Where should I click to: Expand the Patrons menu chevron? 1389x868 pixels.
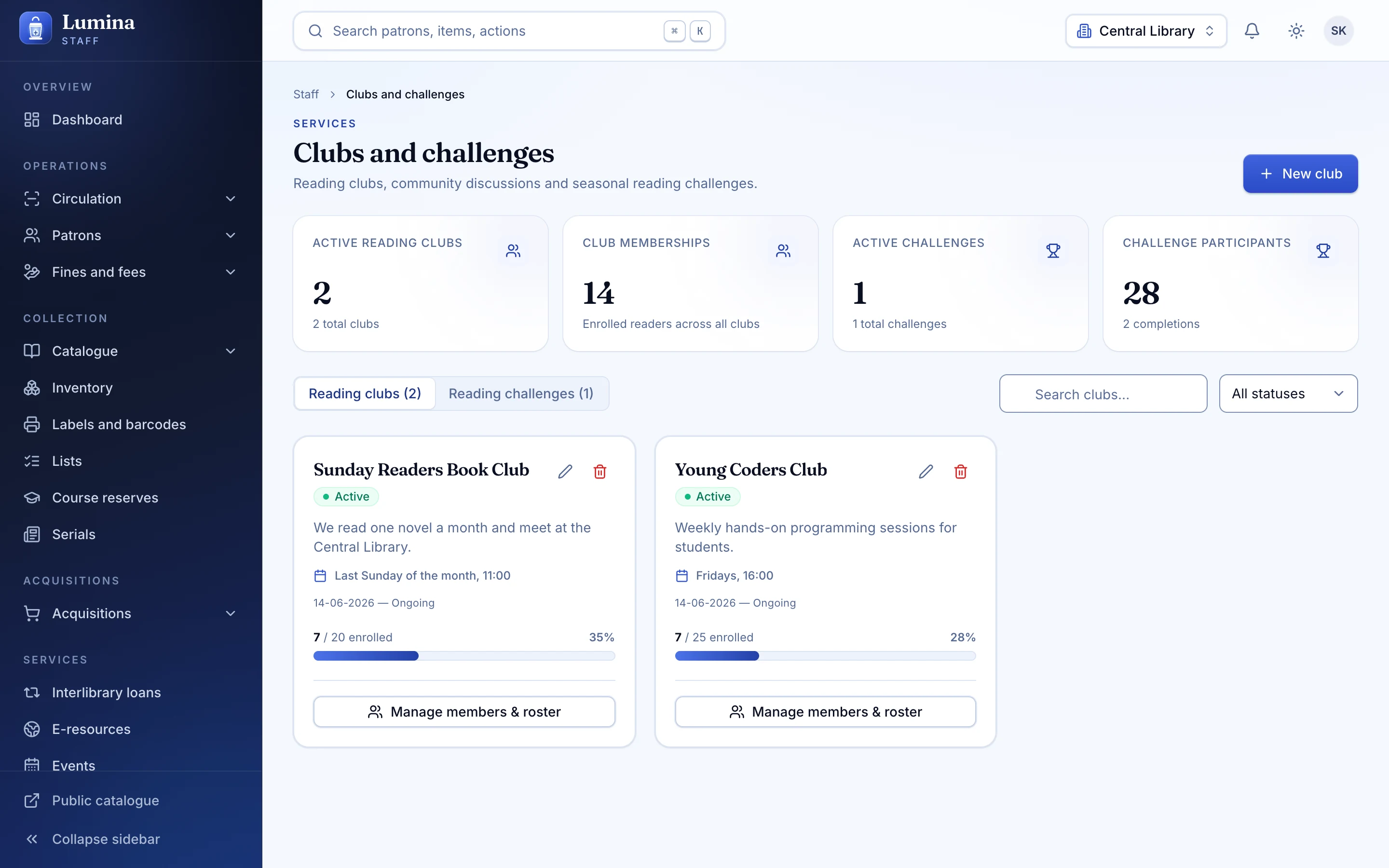coord(231,235)
